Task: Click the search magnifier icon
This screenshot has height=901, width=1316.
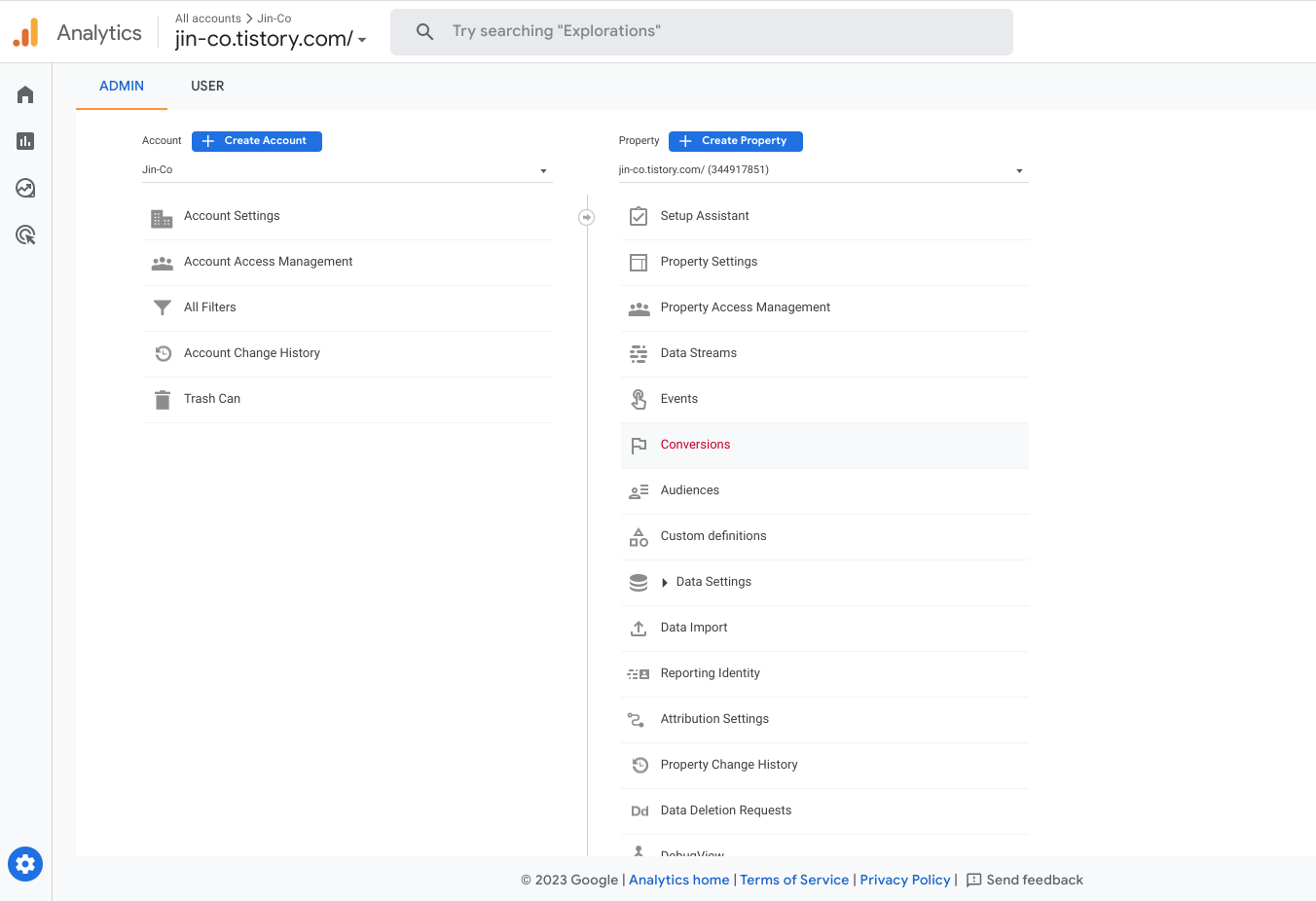Action: click(424, 31)
